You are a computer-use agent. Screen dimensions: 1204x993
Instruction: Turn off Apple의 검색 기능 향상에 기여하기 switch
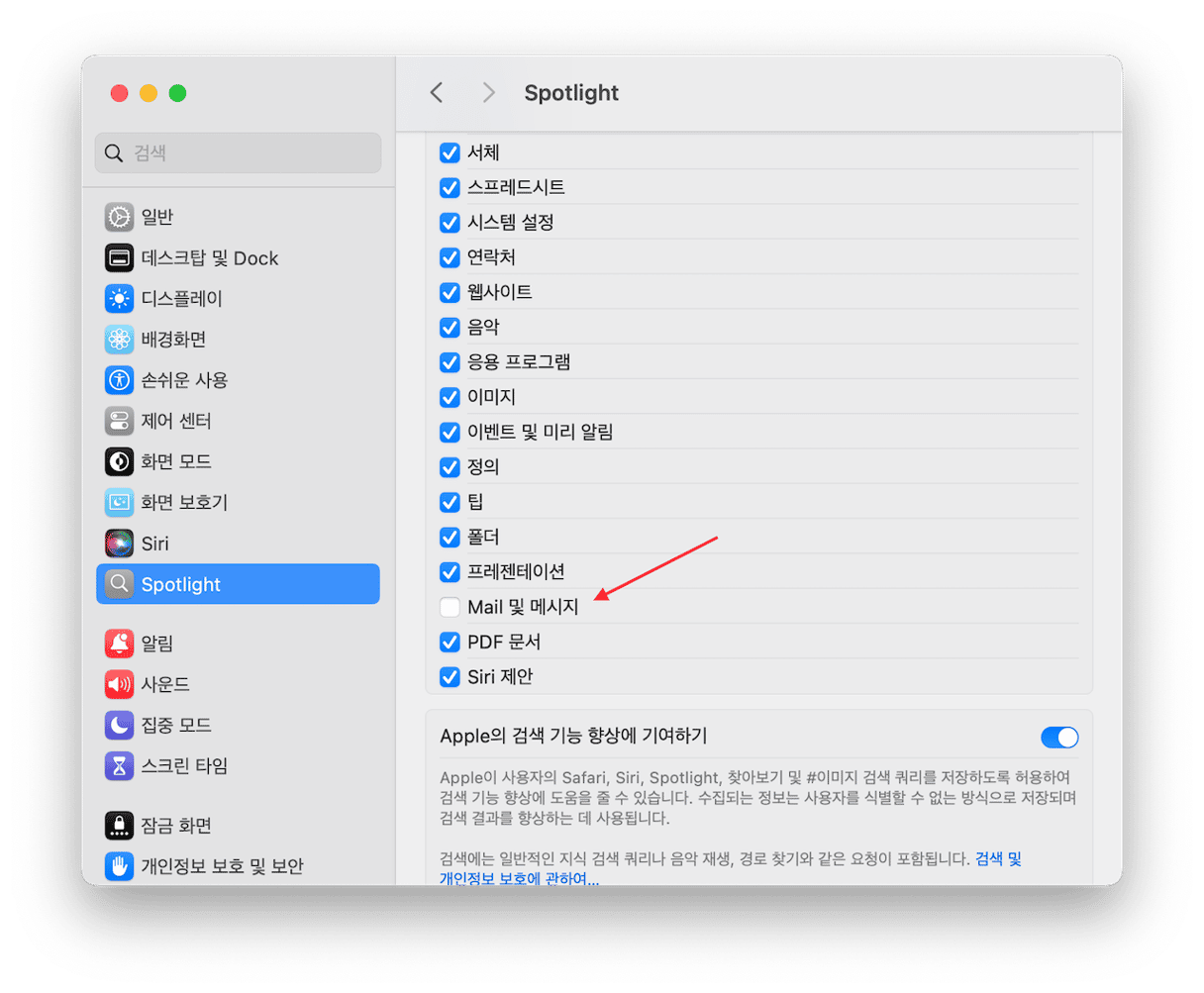tap(1059, 738)
